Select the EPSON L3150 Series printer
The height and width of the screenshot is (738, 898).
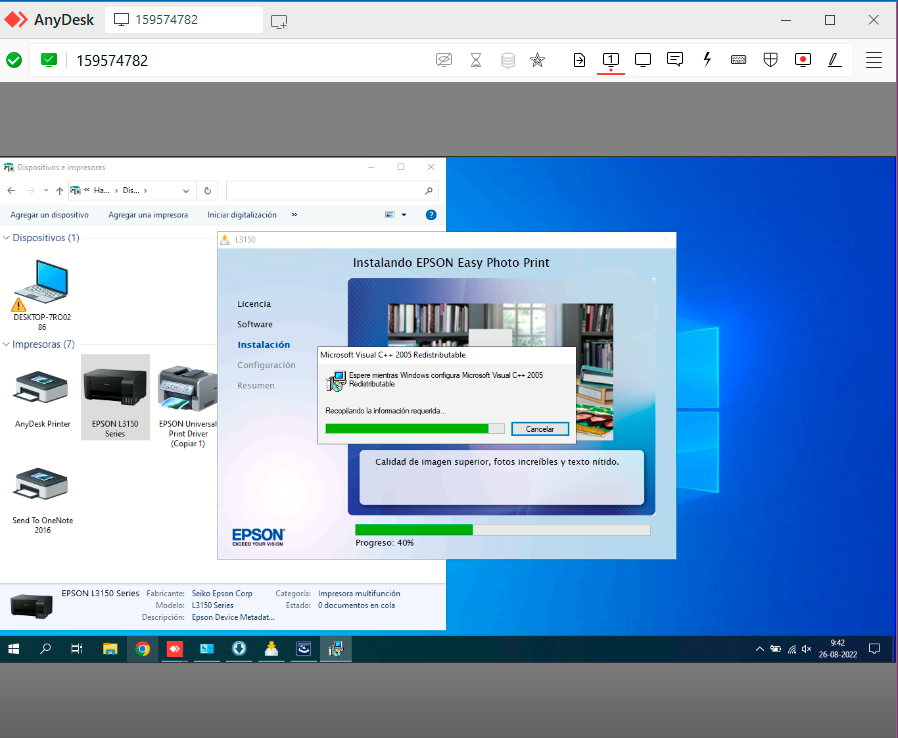[x=115, y=397]
